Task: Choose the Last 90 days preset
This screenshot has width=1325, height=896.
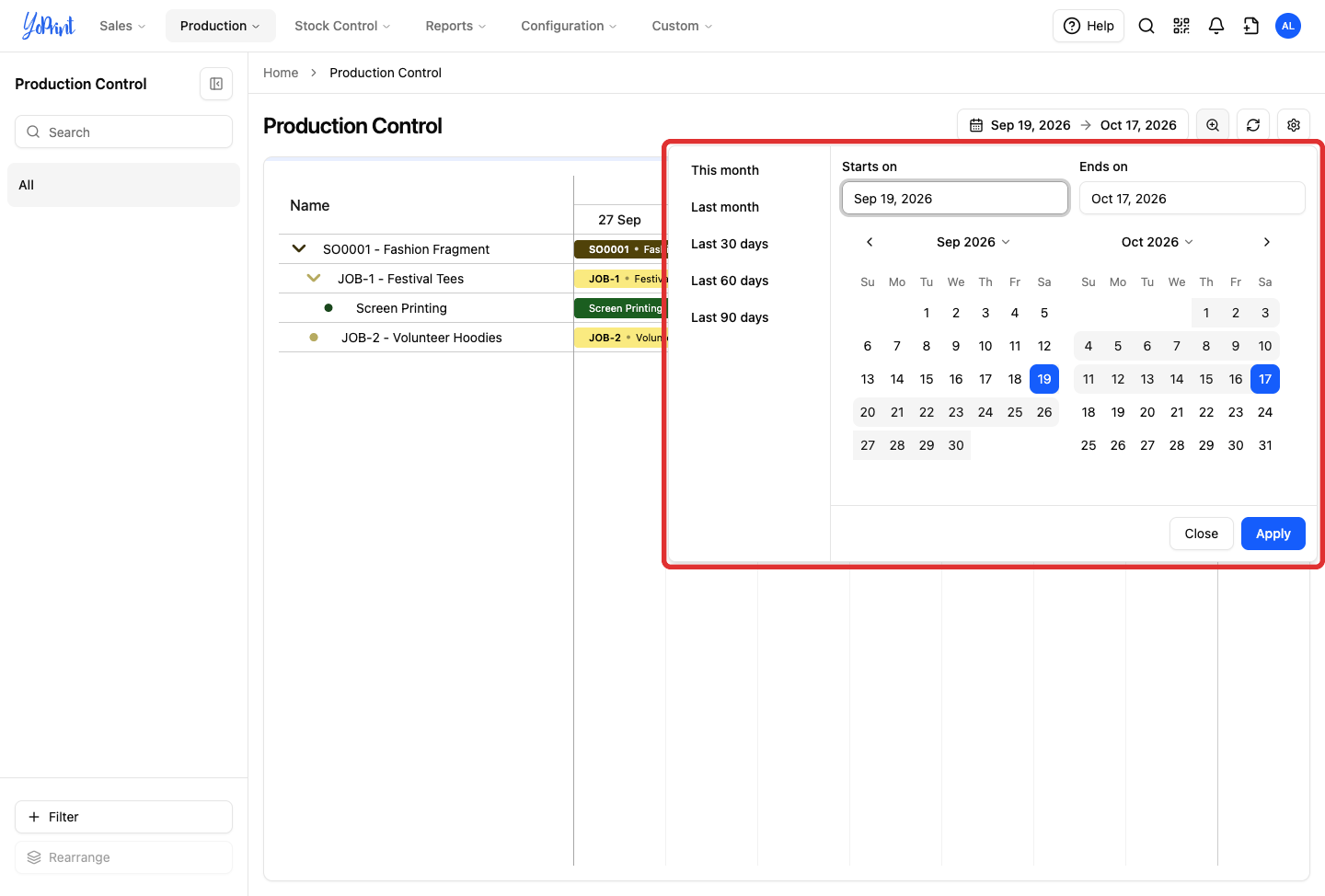Action: click(730, 317)
